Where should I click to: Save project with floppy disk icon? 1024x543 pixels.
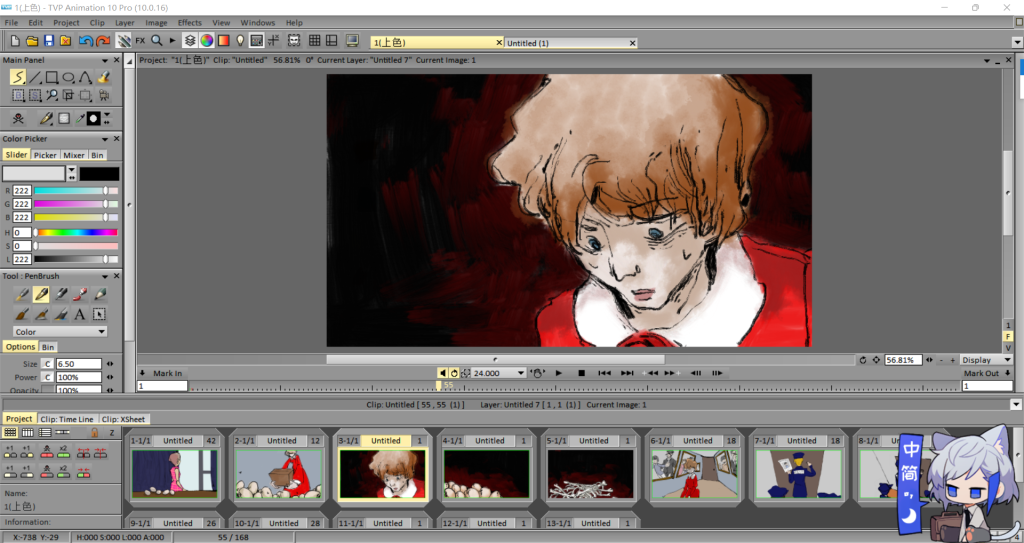click(49, 41)
